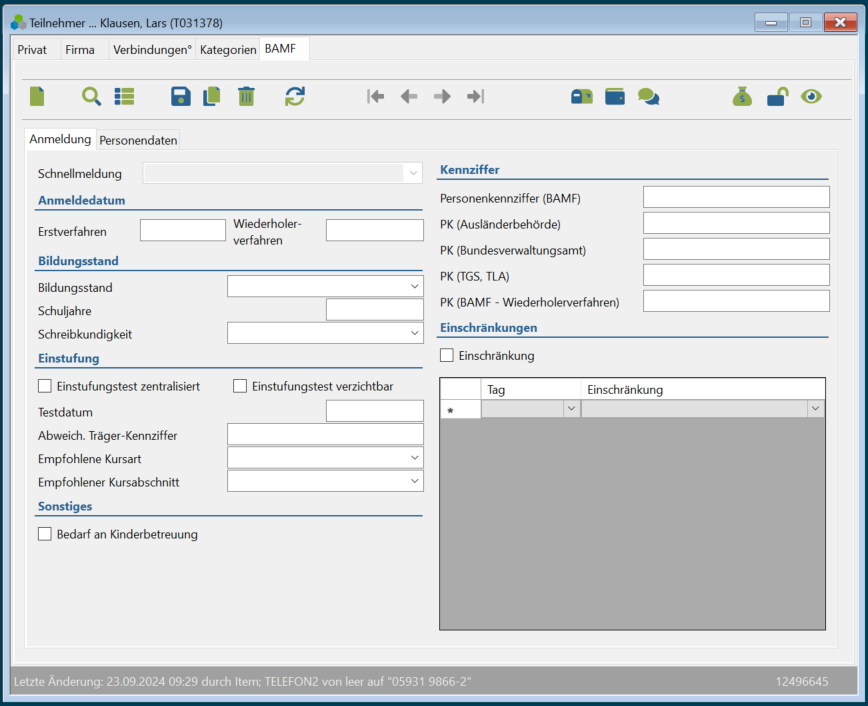Image resolution: width=868 pixels, height=706 pixels.
Task: Click the Tag column header
Action: (531, 389)
